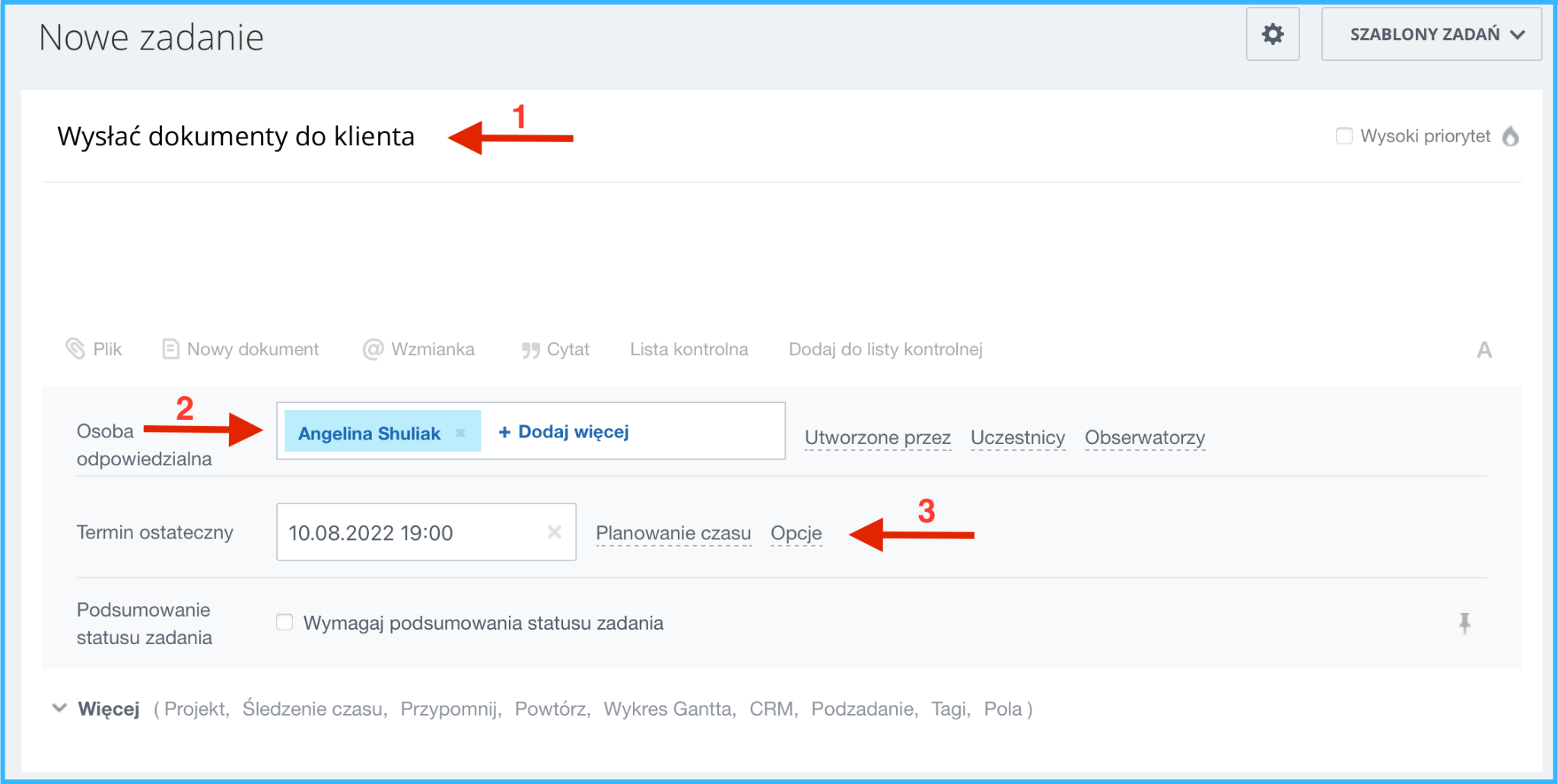Screen dimensions: 1558x784
Task: Open the Szablony zadań dropdown
Action: point(1431,34)
